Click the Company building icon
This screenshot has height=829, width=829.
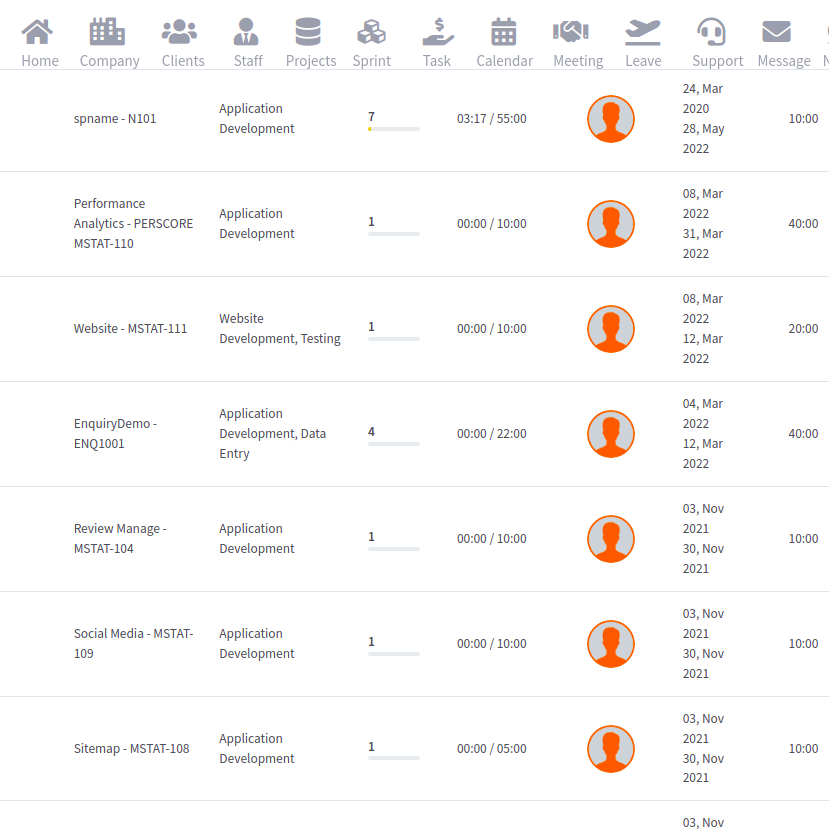108,33
